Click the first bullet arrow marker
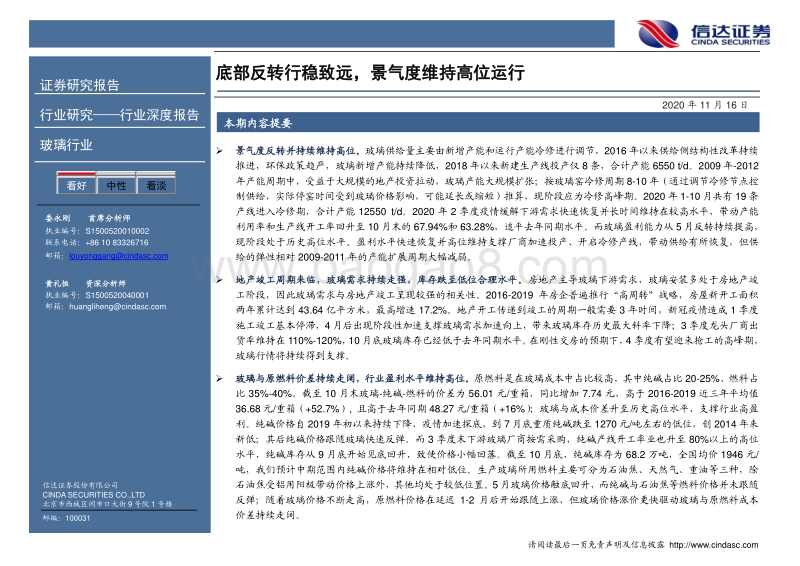The height and width of the screenshot is (566, 800). coord(219,151)
